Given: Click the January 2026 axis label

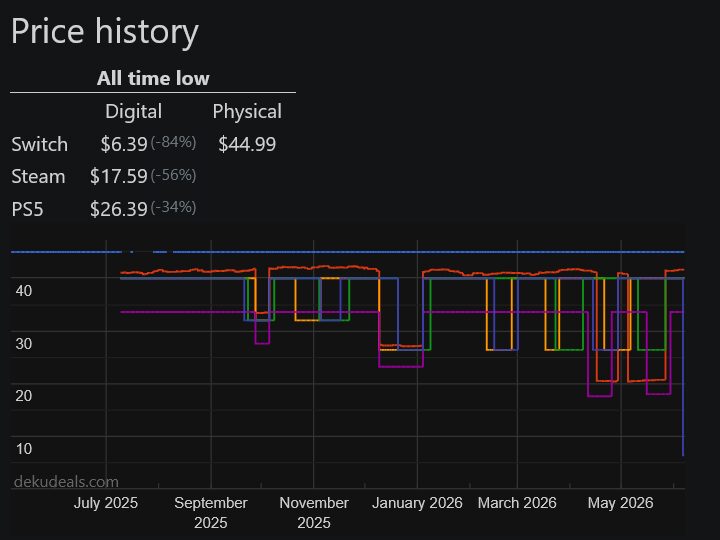Looking at the screenshot, I should 417,503.
